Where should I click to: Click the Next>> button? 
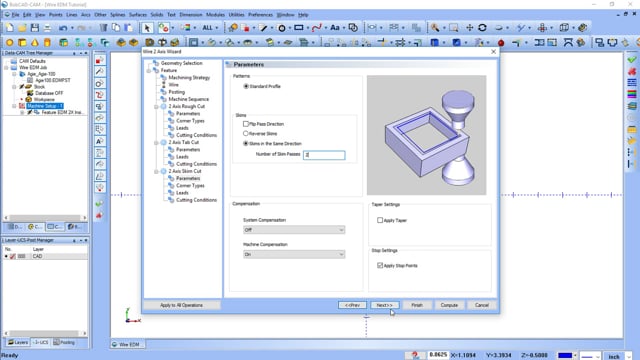click(384, 305)
